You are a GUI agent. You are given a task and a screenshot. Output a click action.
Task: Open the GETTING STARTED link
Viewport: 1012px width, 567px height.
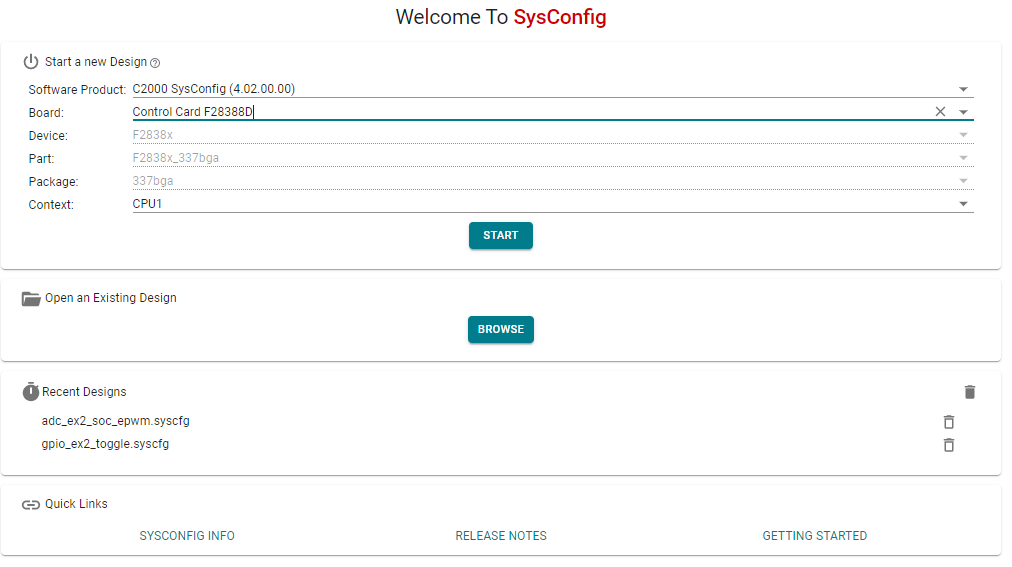point(815,536)
